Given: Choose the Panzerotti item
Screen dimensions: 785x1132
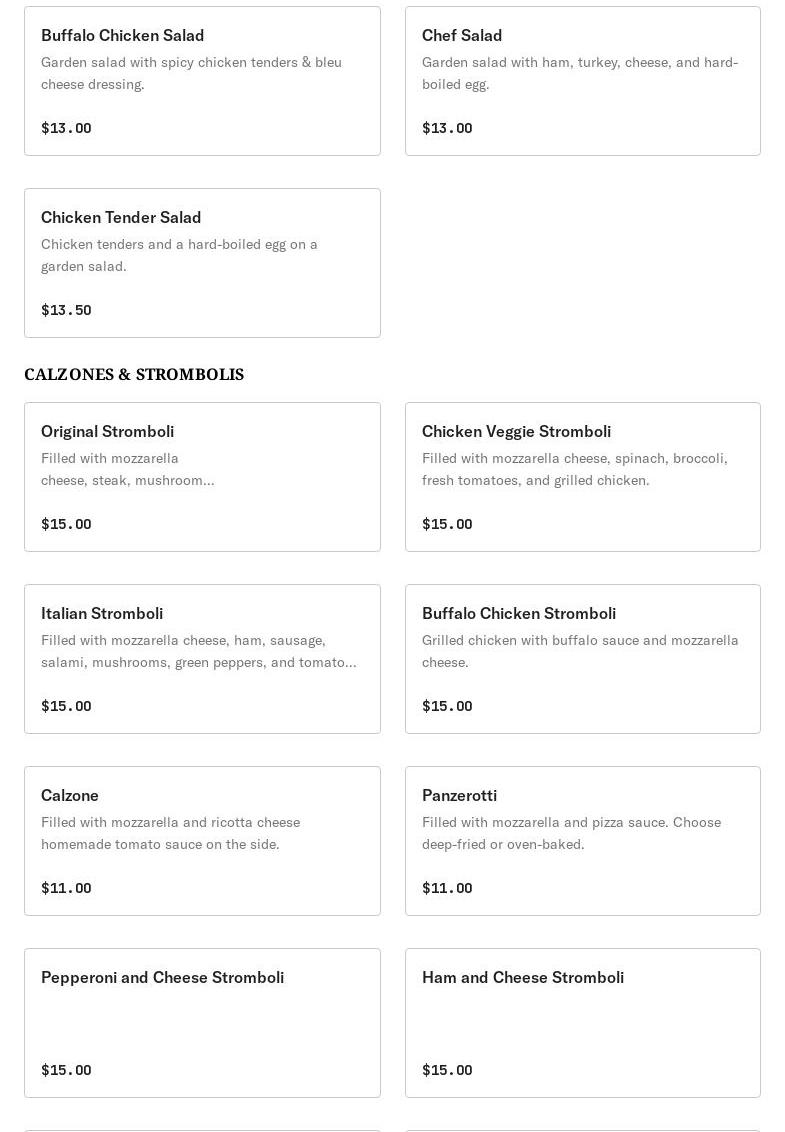Looking at the screenshot, I should pos(583,841).
